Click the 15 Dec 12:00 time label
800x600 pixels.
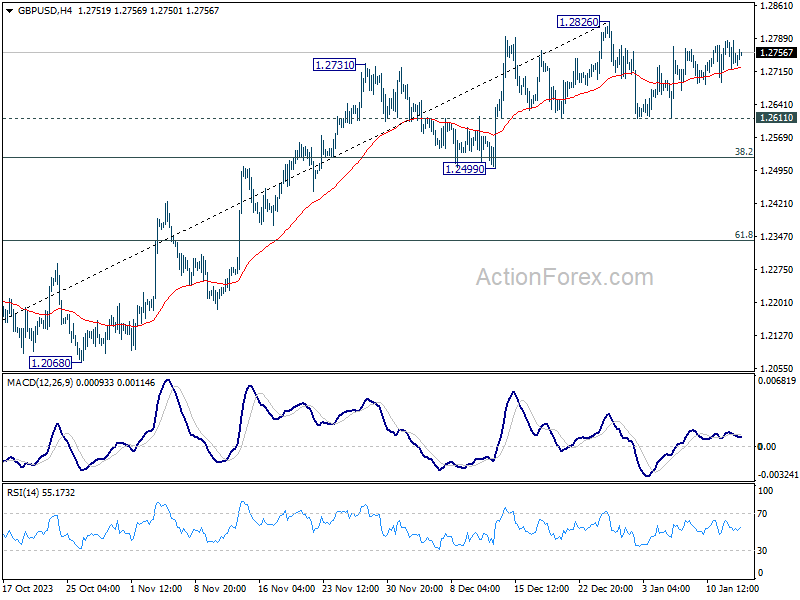pyautogui.click(x=541, y=588)
